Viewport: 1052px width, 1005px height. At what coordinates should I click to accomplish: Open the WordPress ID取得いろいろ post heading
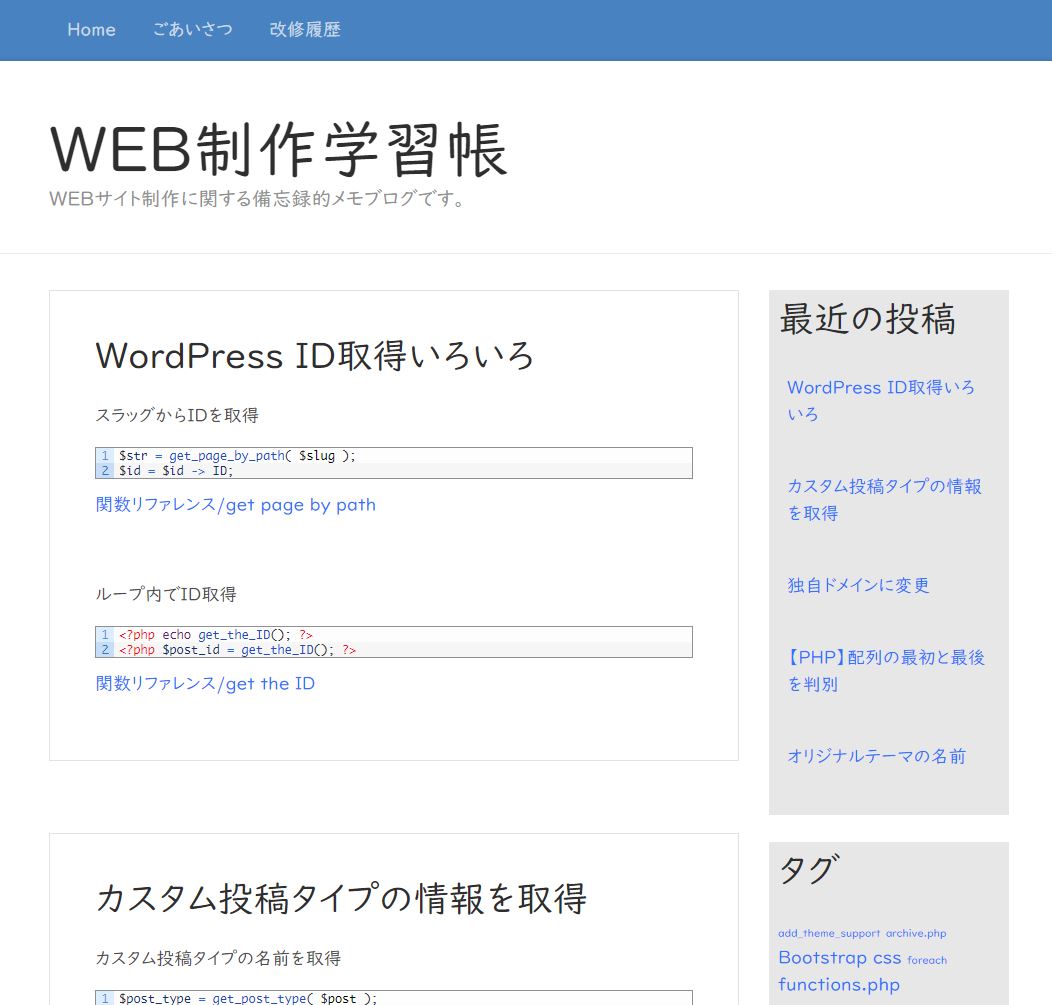(x=315, y=356)
